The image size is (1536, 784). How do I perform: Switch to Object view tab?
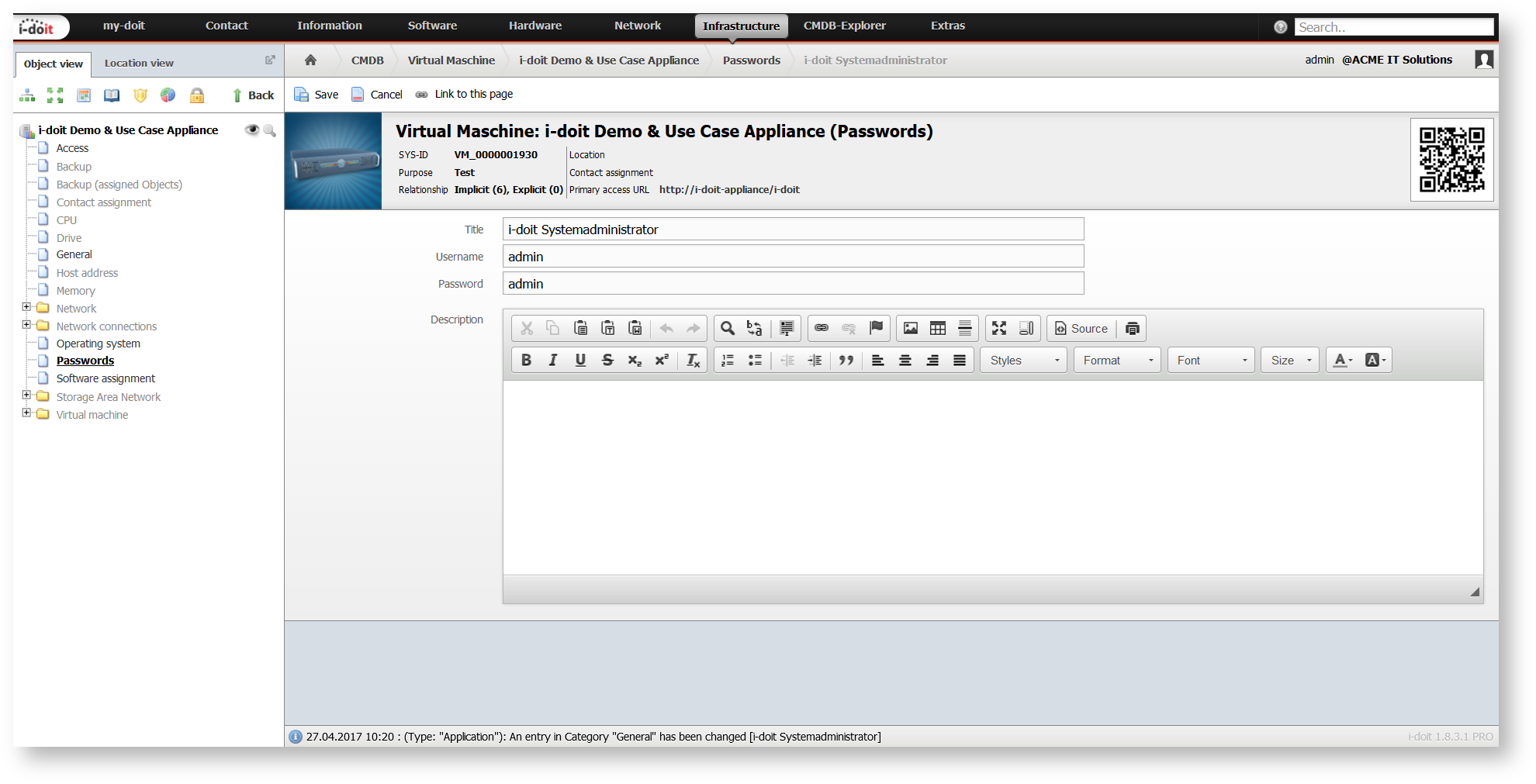coord(54,64)
